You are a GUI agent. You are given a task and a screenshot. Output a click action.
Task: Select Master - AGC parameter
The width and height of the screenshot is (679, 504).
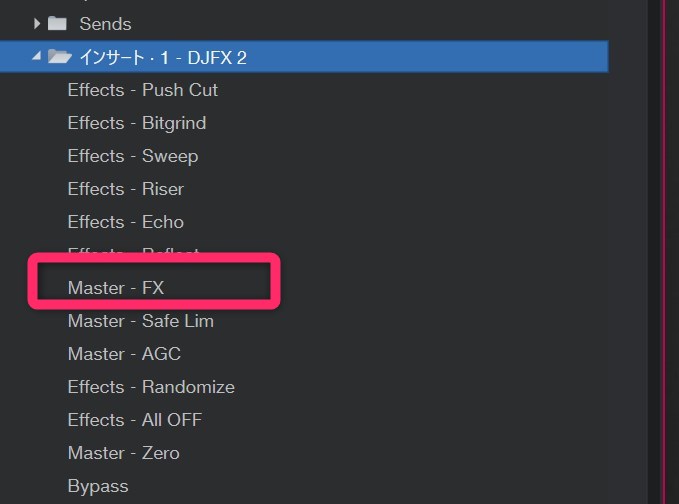point(124,354)
